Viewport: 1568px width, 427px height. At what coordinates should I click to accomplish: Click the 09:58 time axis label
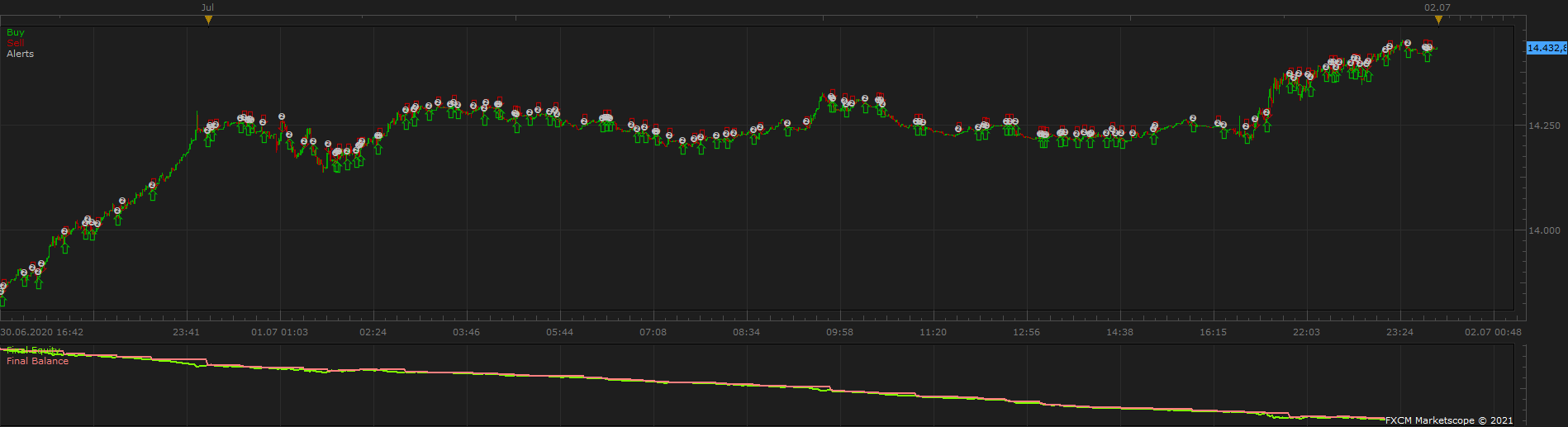pyautogui.click(x=839, y=332)
